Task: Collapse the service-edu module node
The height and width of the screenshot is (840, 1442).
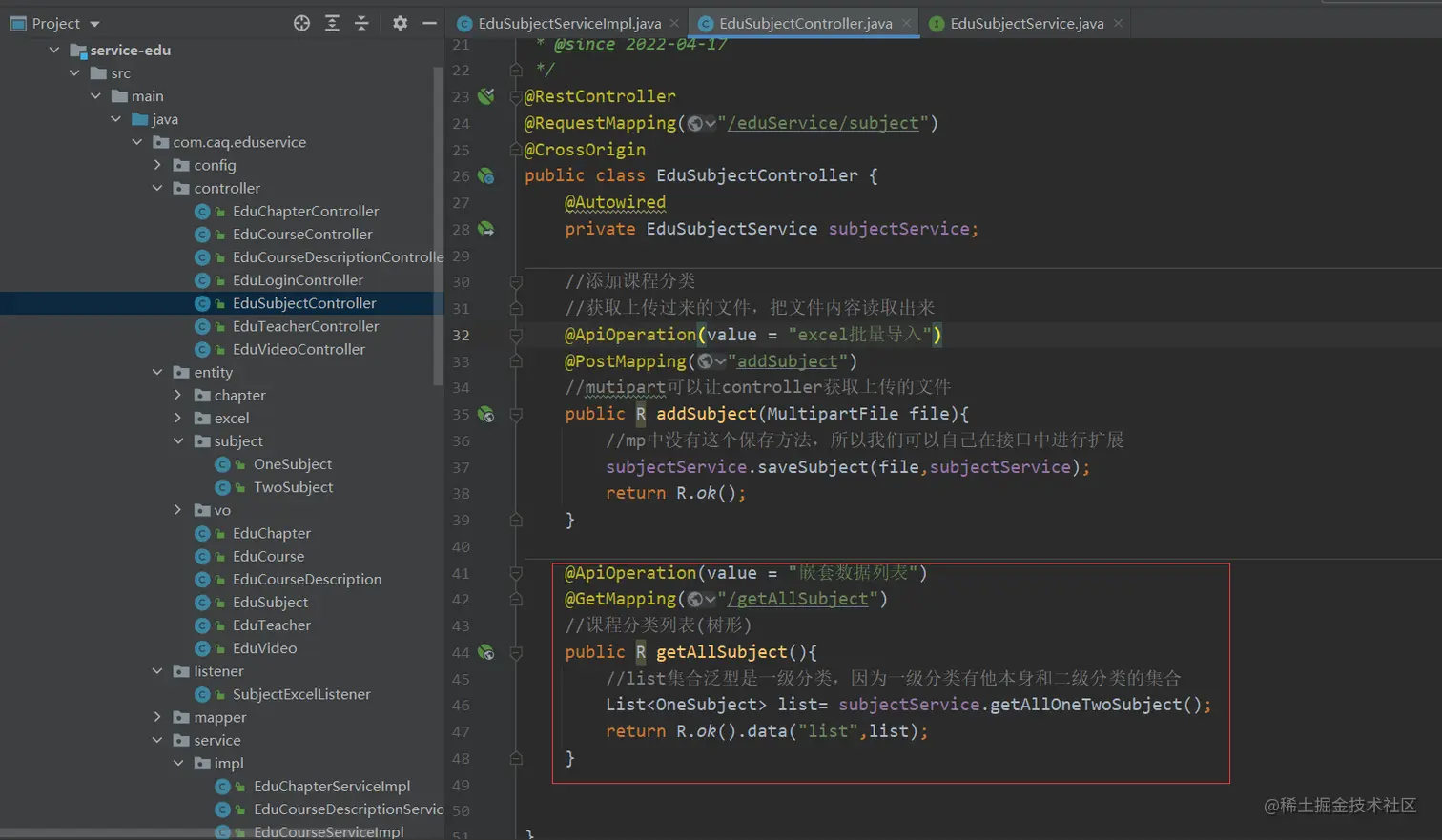Action: (54, 50)
